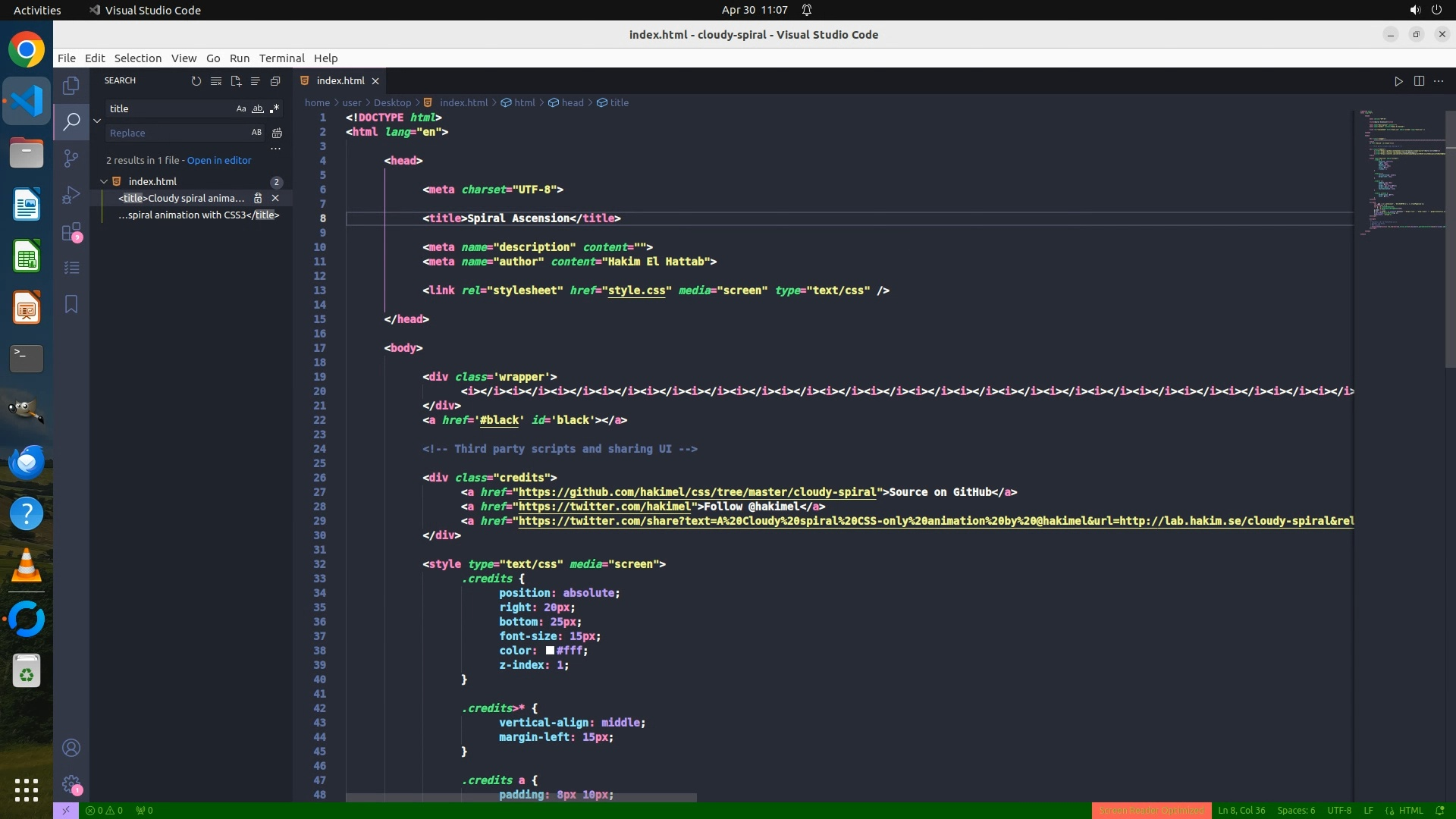
Task: Clear search results in the Search panel
Action: pos(216,81)
